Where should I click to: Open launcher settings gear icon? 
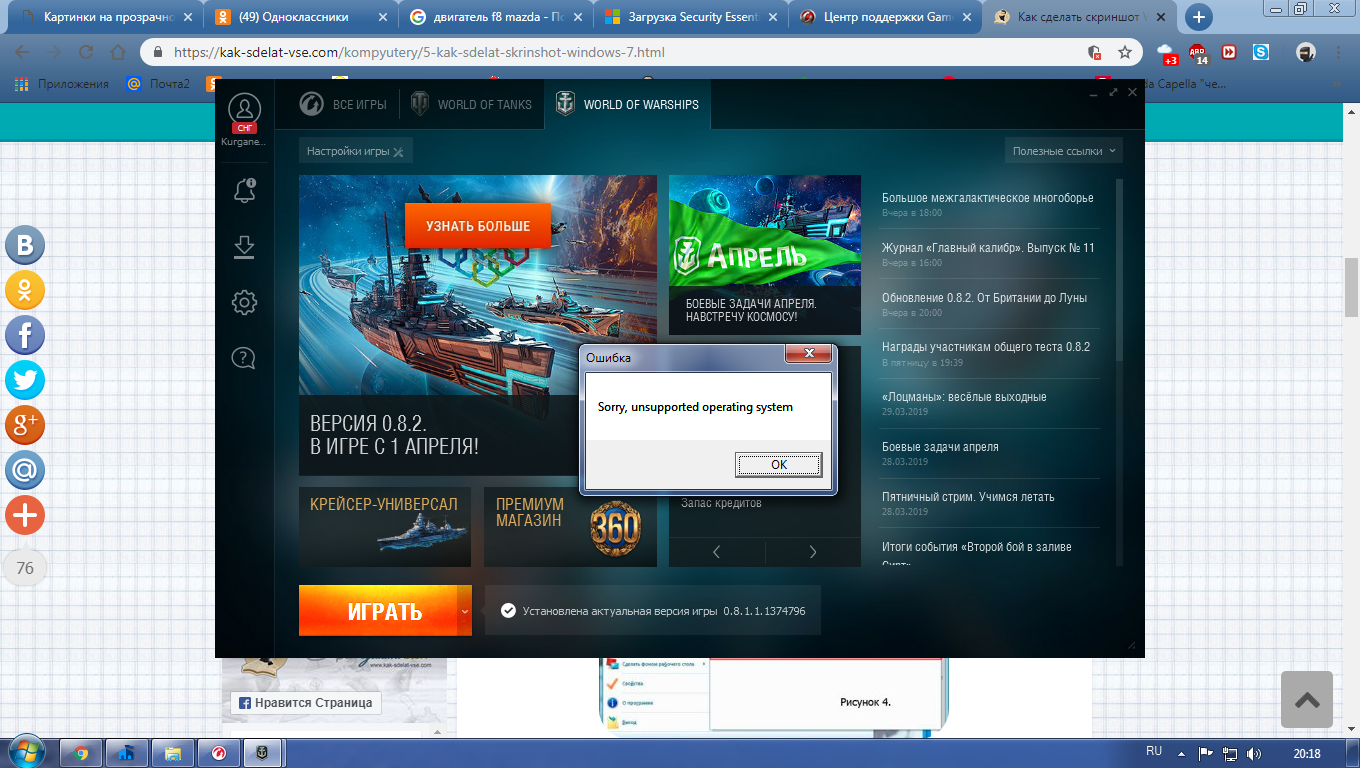point(244,302)
